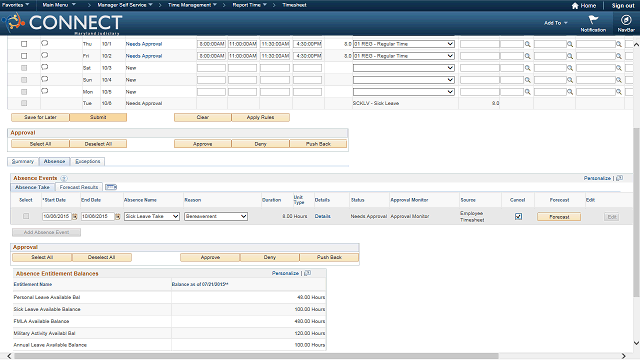Open time reporting code dropdown for Sat 10/3
Screen dimensions: 640x360
(x=404, y=68)
